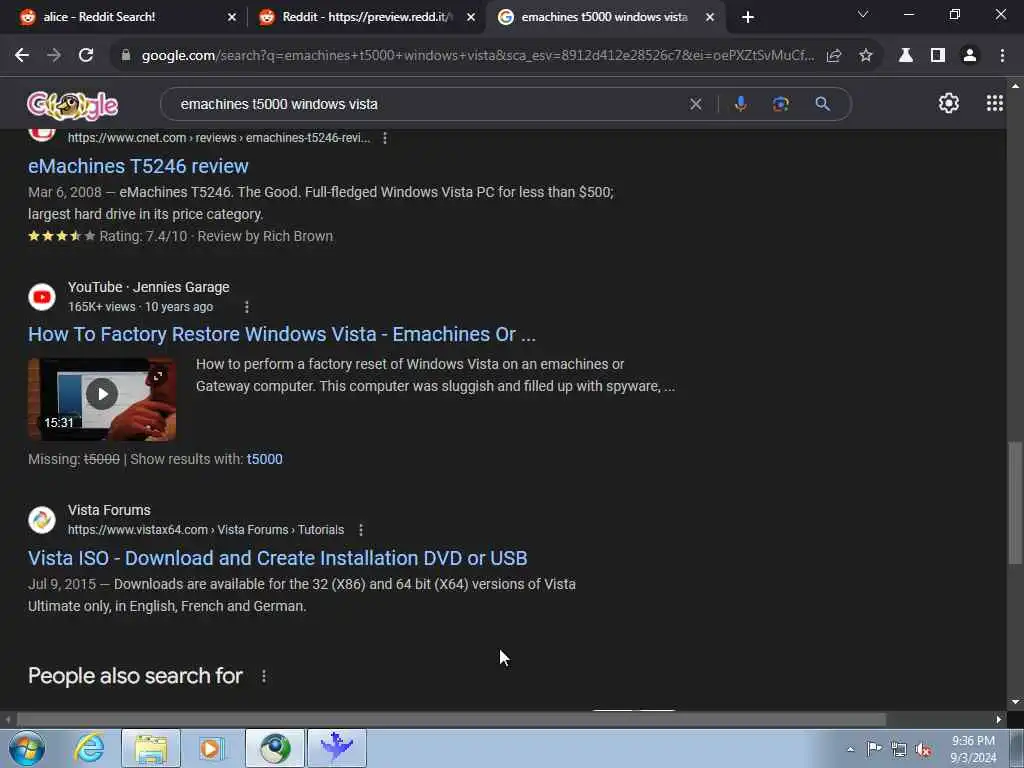
Task: Close the alice Reddit Search tab
Action: click(232, 17)
